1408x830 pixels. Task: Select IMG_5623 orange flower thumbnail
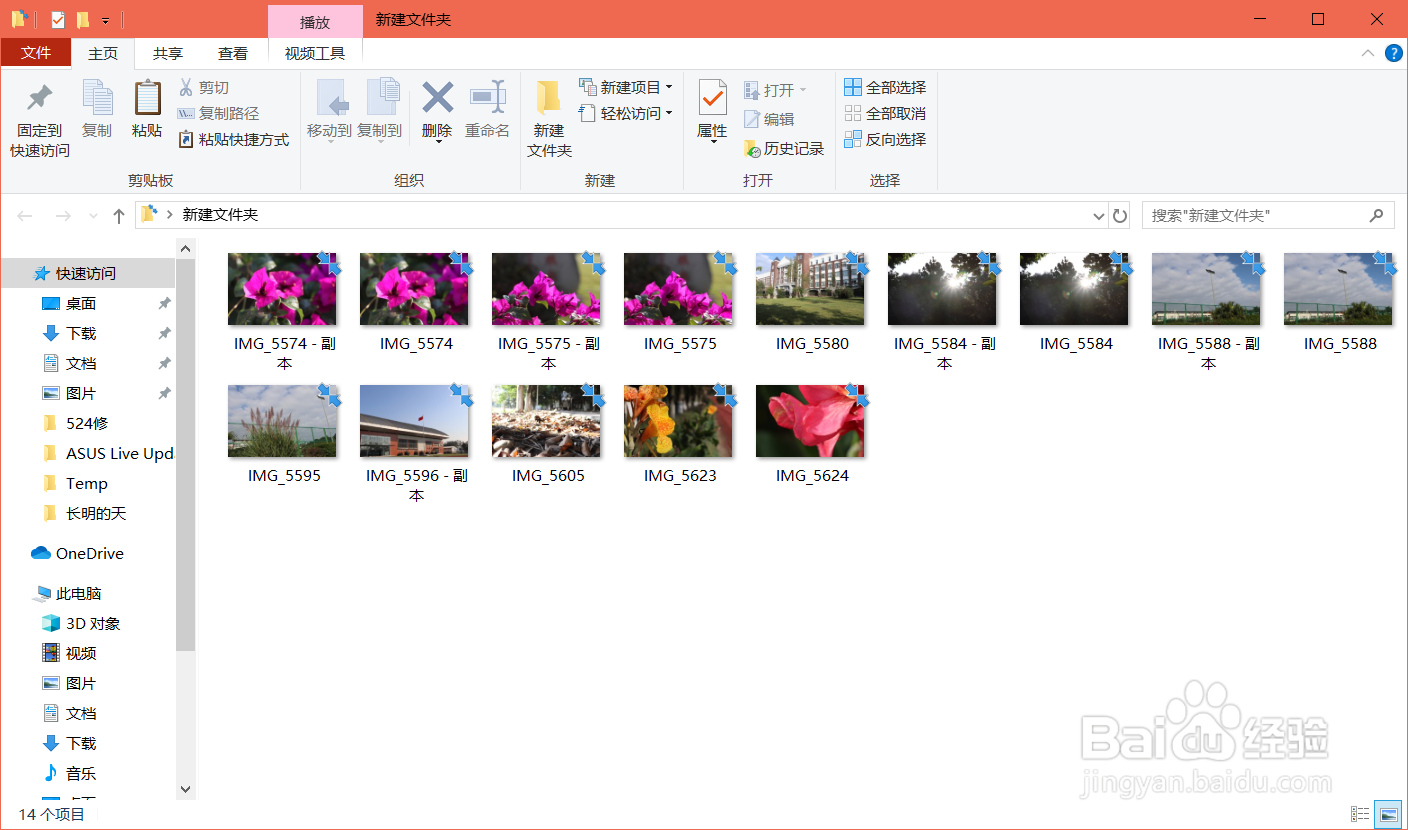coord(678,421)
